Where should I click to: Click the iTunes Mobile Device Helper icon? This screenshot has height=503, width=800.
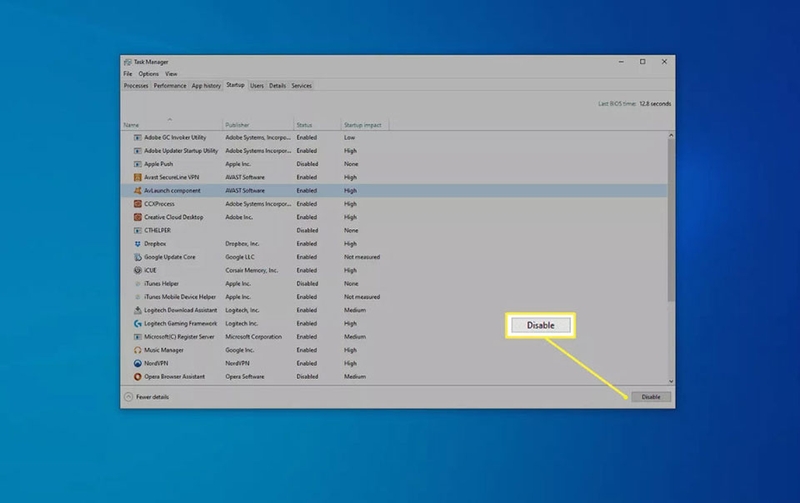[x=137, y=297]
